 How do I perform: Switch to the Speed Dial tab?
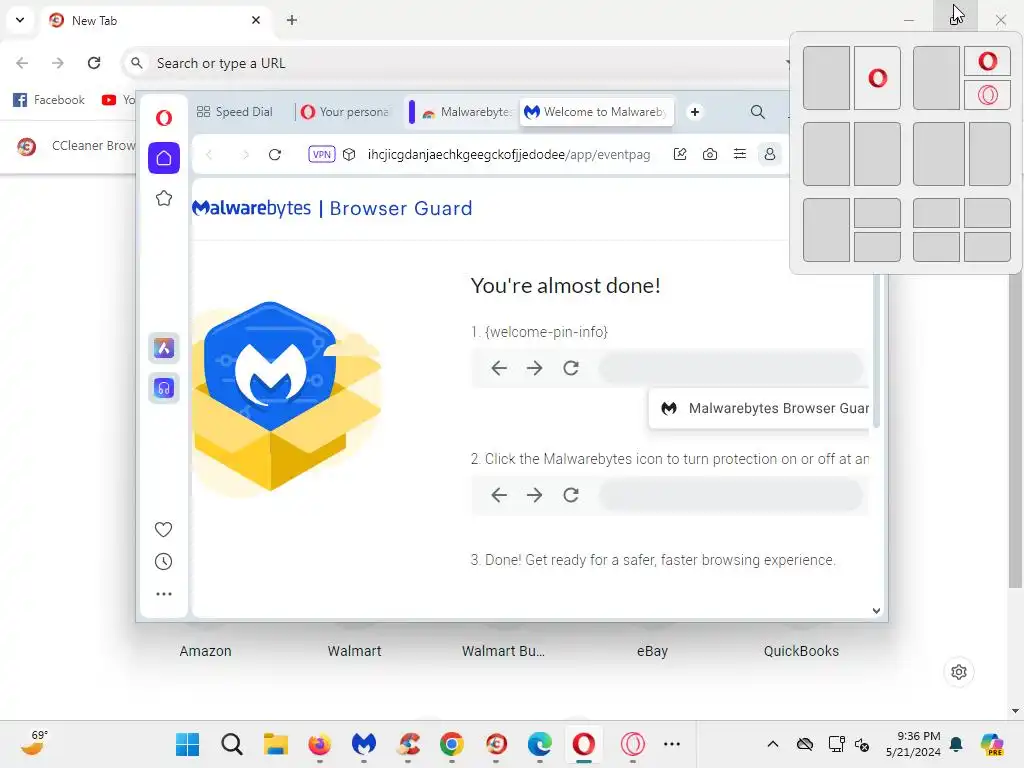[x=235, y=112]
